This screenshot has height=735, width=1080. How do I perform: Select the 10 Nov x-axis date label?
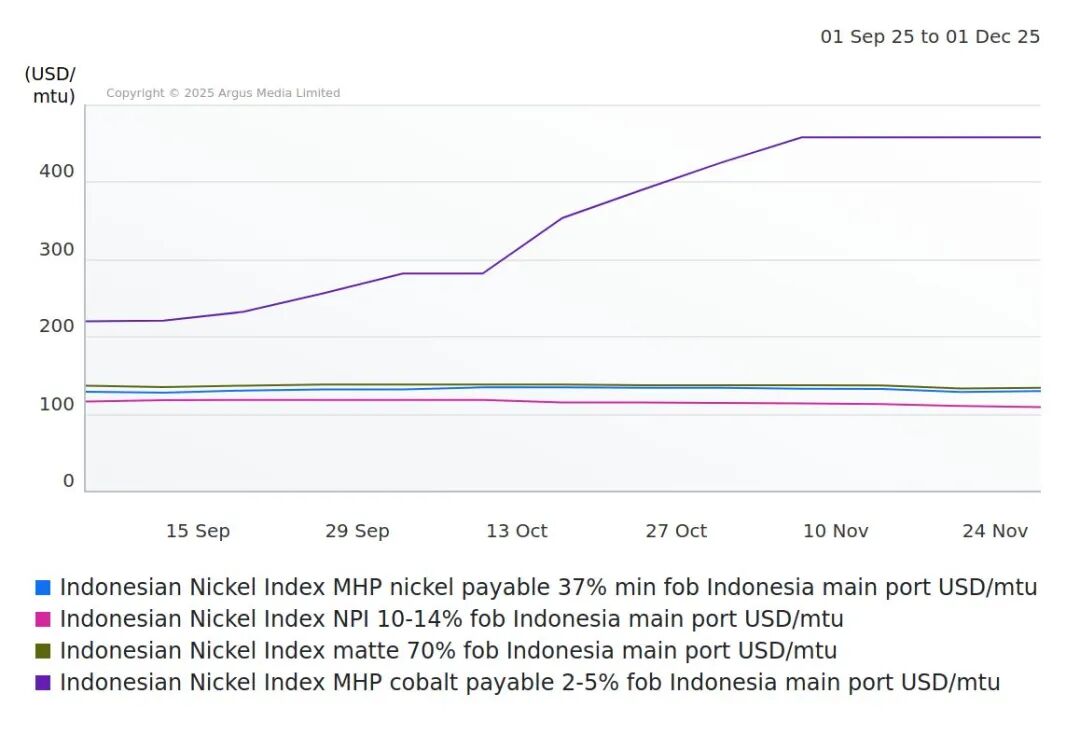point(836,531)
